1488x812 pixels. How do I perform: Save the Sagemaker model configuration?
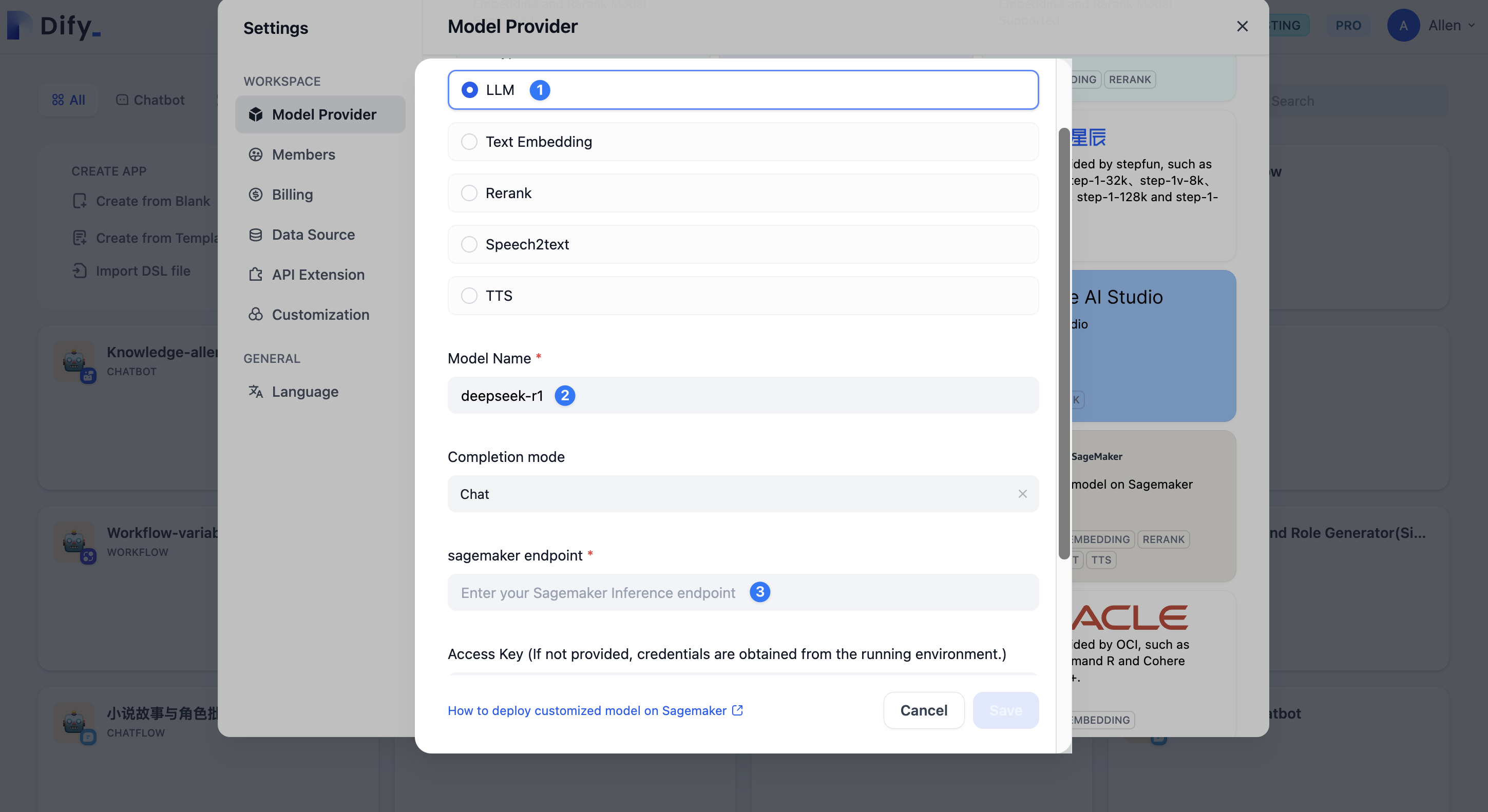click(1006, 710)
